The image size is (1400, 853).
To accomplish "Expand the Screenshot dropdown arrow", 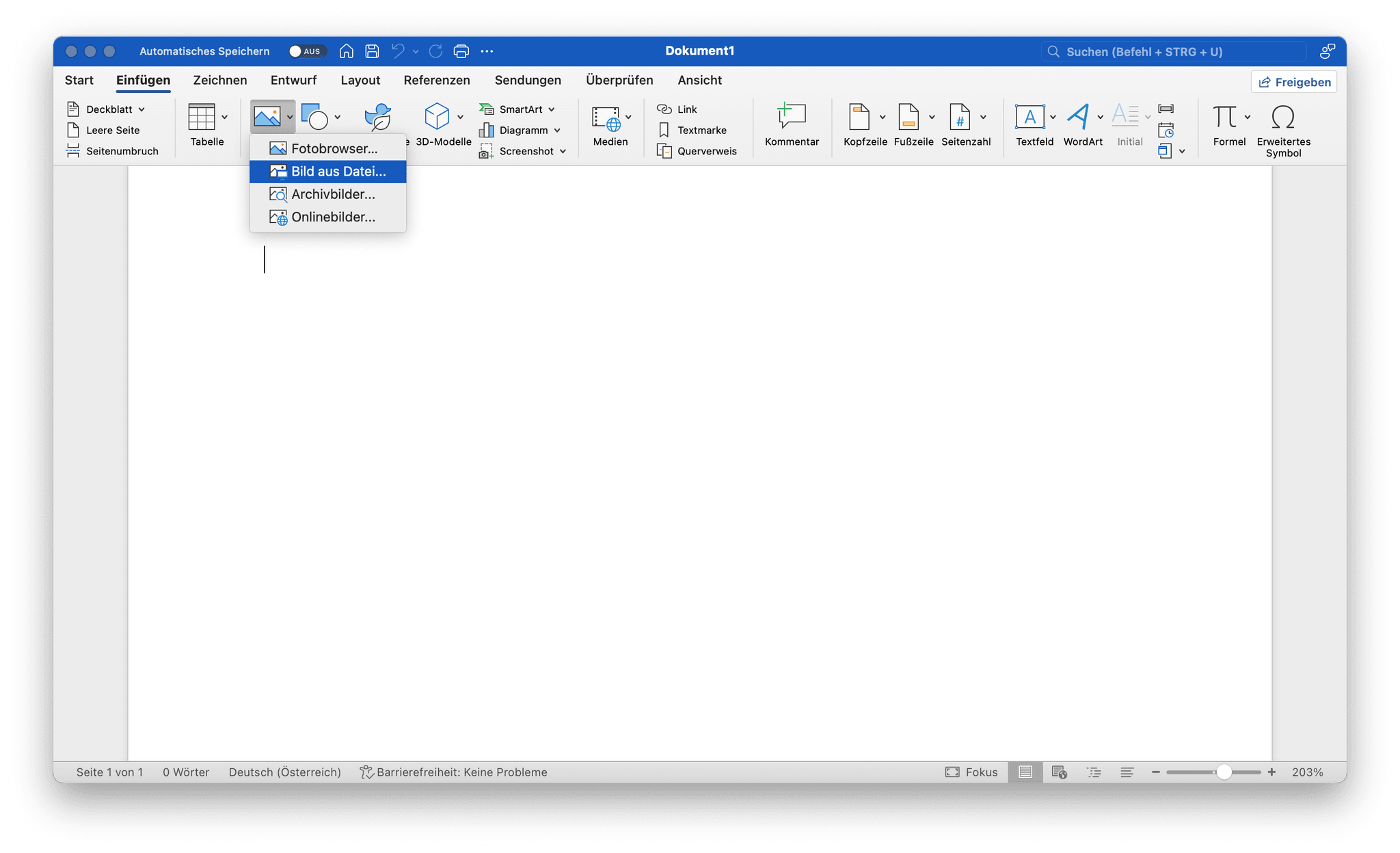I will pos(563,151).
